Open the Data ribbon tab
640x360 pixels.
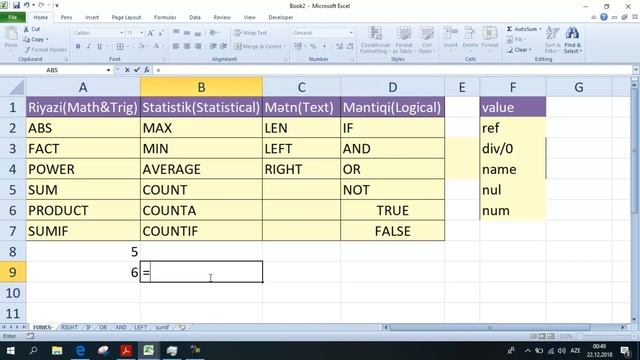coord(195,17)
